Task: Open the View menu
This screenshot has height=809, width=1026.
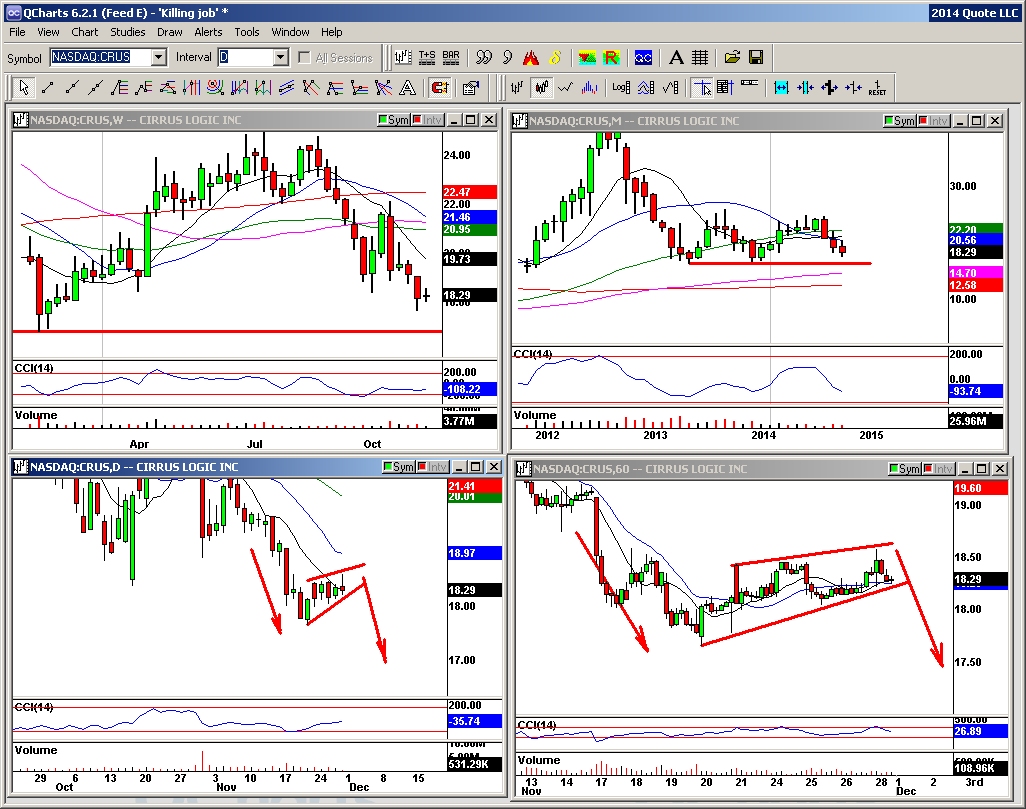Action: (48, 31)
